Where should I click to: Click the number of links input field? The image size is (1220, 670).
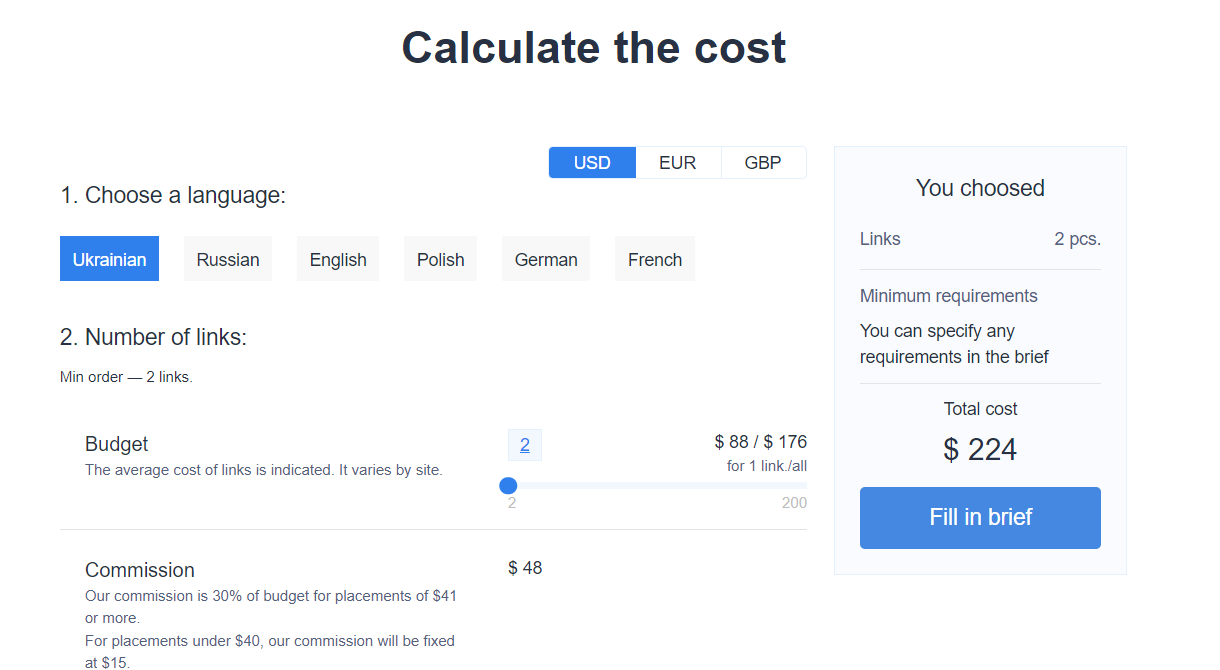[525, 446]
